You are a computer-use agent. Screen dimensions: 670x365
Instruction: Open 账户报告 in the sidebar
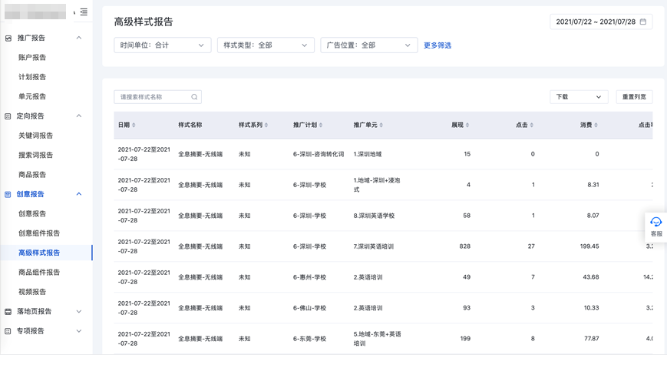pyautogui.click(x=32, y=58)
